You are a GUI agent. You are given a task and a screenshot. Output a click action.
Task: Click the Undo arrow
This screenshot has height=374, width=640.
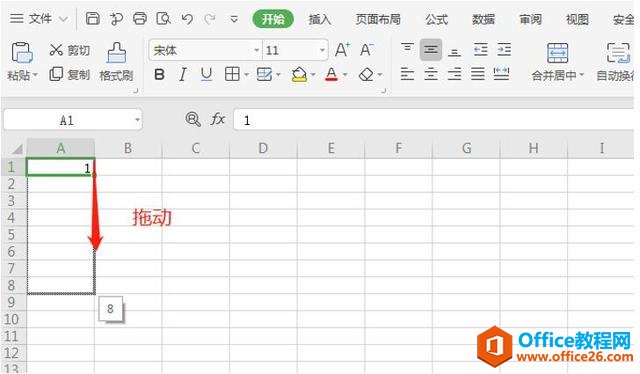tap(187, 19)
